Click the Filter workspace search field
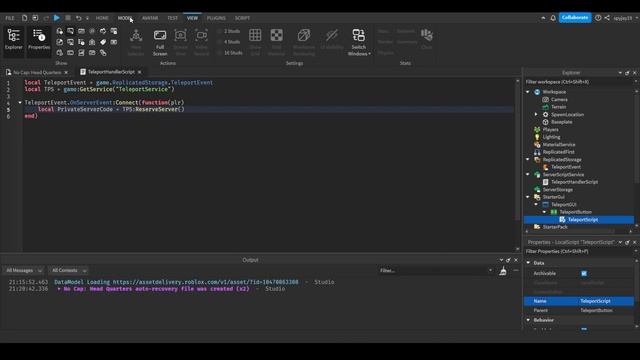The width and height of the screenshot is (640, 360). tap(579, 82)
